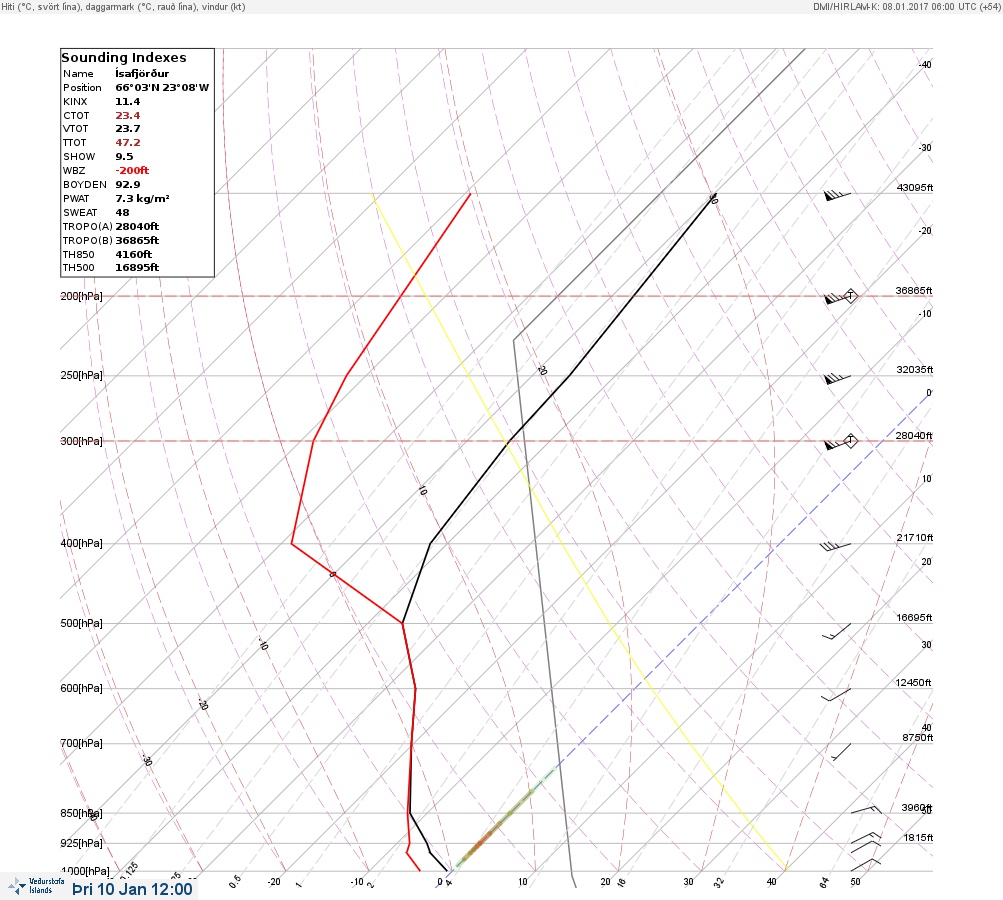Click the 21710ft altitude label
1003x900 pixels.
[915, 537]
